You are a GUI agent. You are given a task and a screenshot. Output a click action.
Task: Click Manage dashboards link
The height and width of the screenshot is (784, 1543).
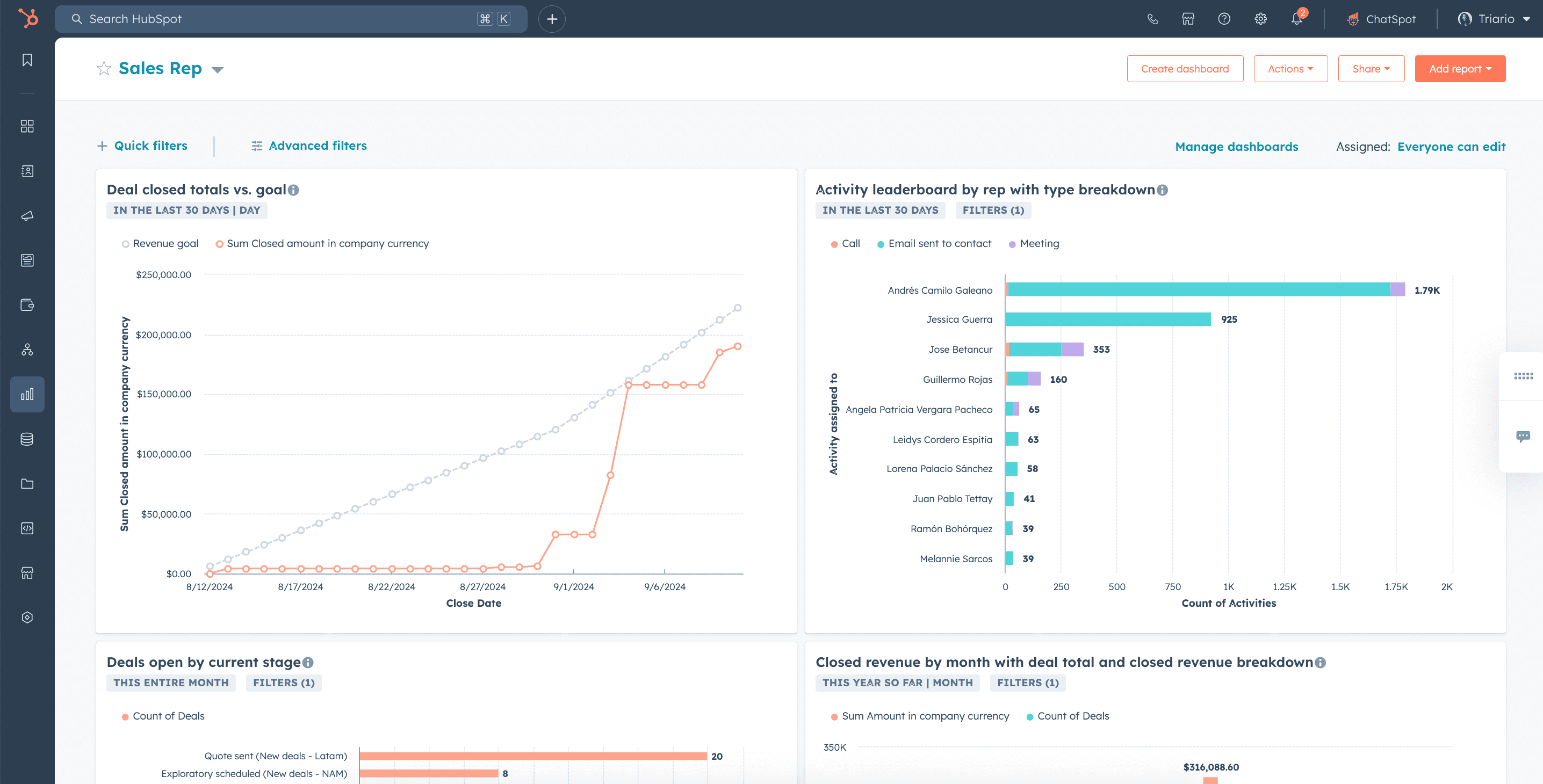[x=1236, y=147]
